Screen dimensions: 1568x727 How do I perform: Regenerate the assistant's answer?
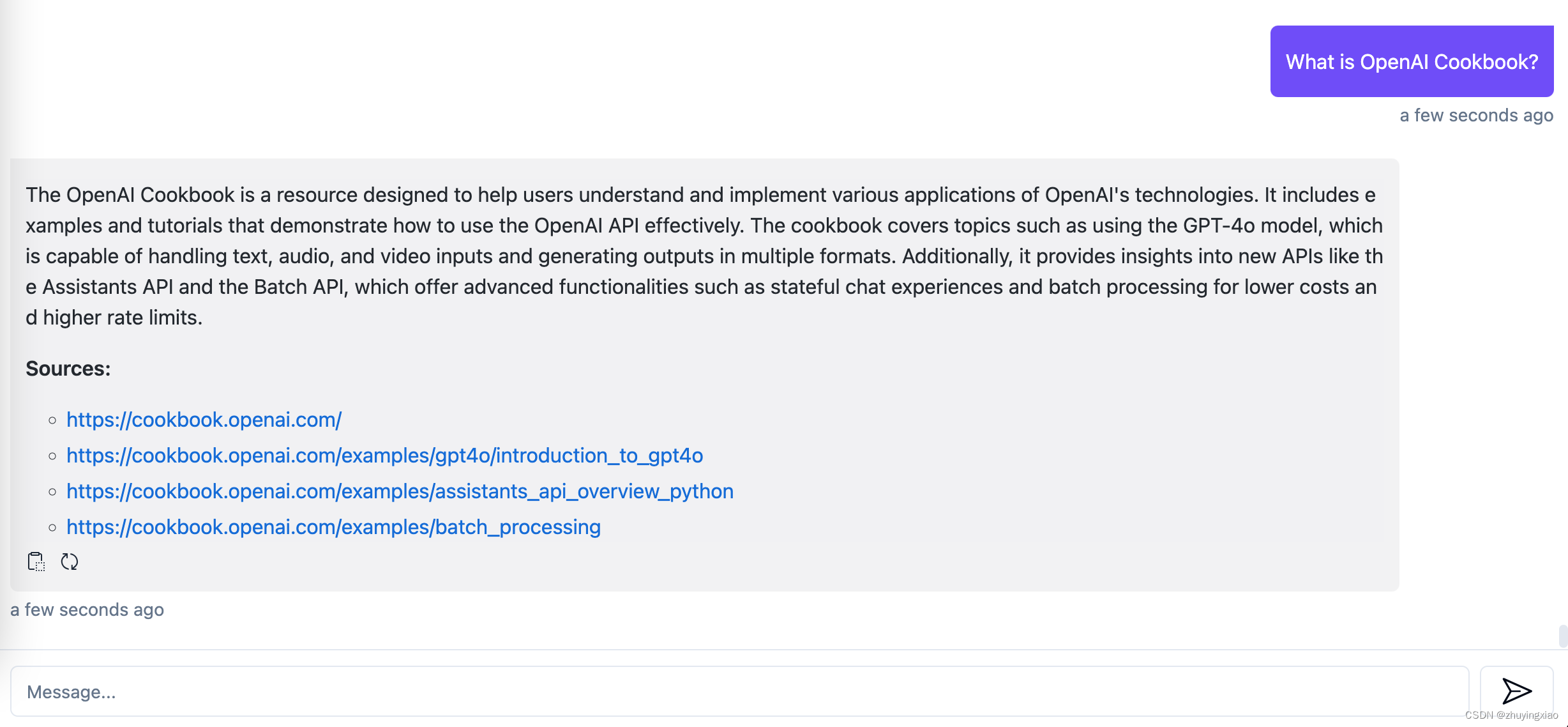[70, 562]
